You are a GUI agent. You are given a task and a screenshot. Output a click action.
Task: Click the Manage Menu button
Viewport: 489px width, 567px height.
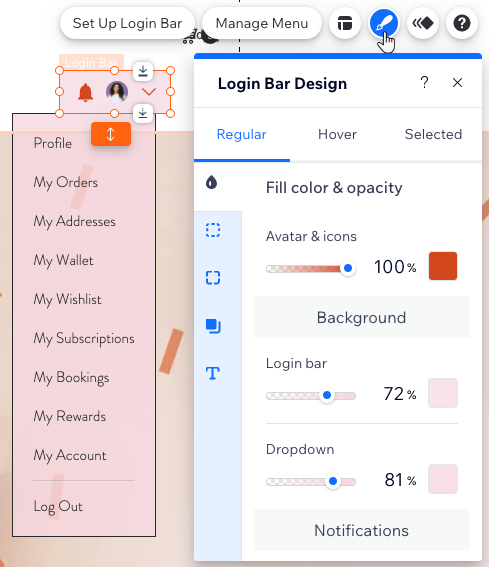pyautogui.click(x=262, y=24)
